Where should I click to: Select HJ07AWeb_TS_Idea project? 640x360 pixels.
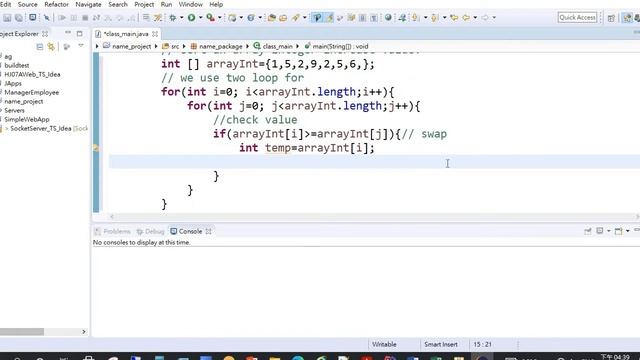[x=32, y=75]
